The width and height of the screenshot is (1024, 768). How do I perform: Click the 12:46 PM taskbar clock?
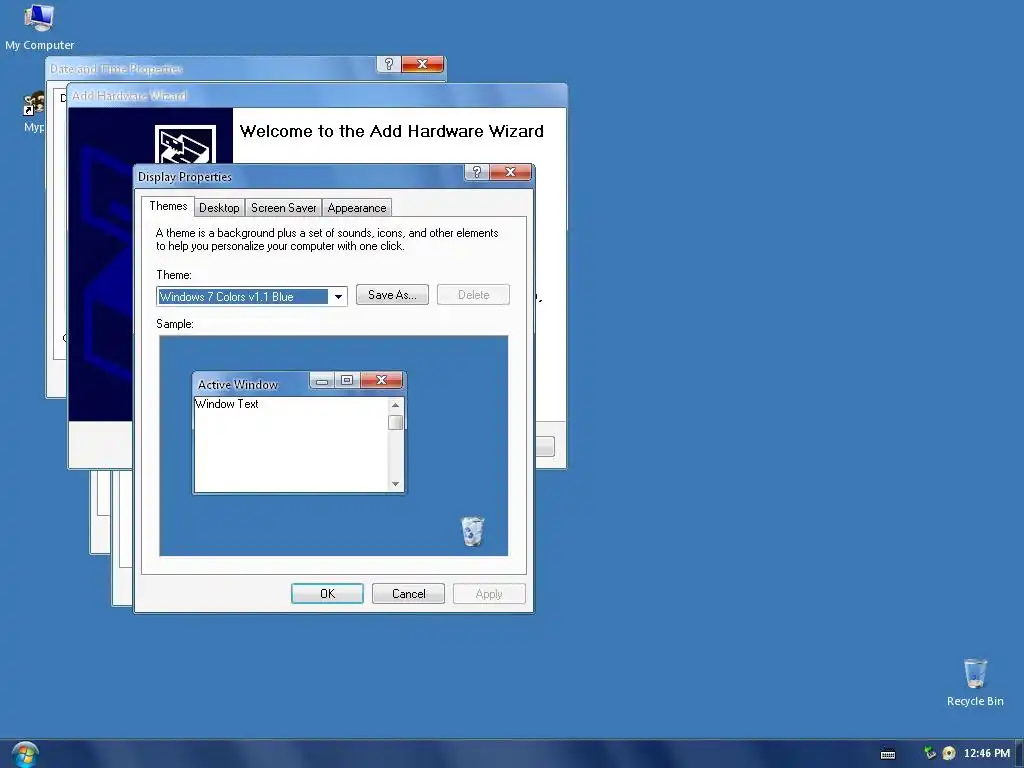(986, 753)
